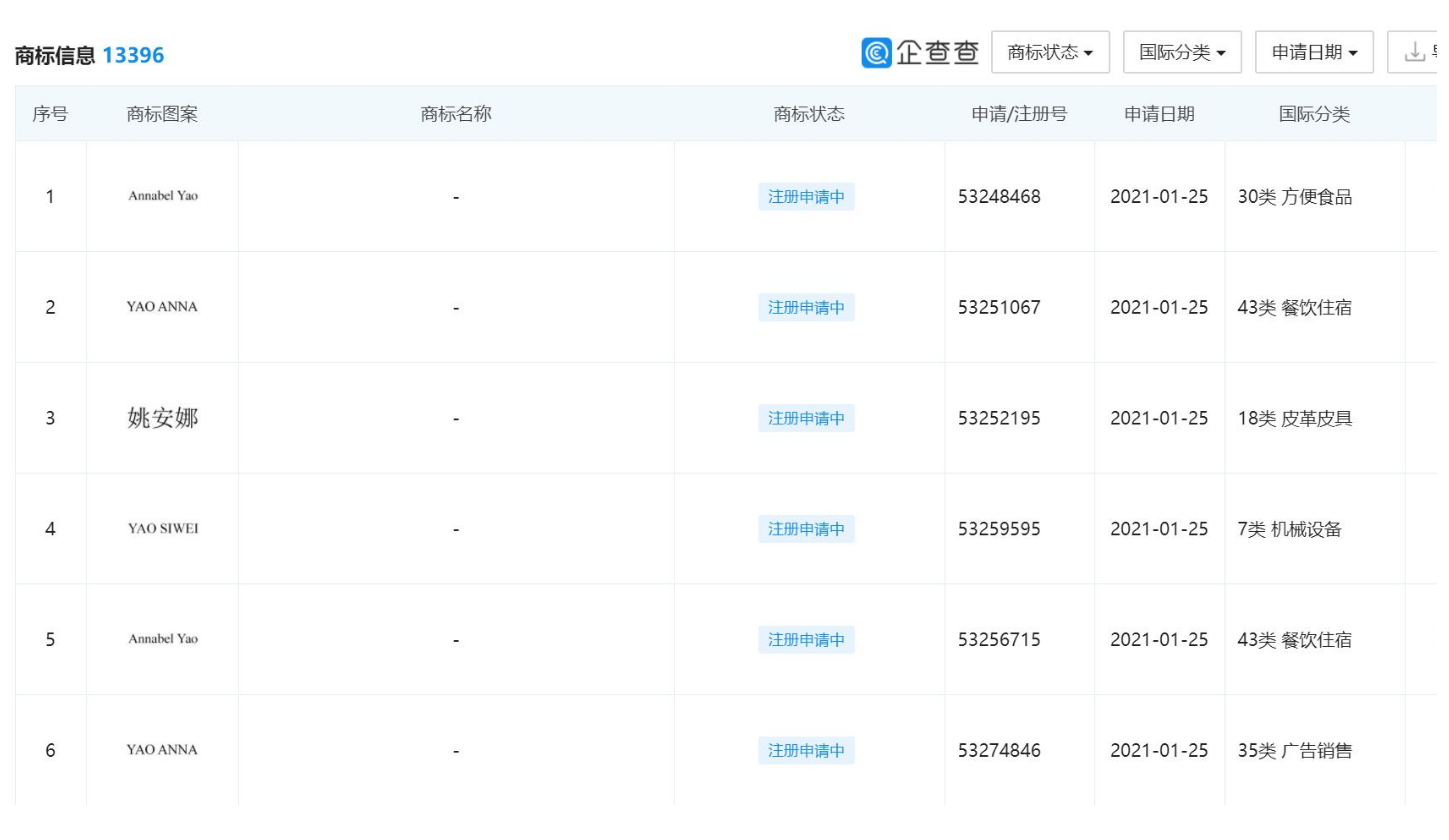Select the 35类 广告销售 category cell
Image resolution: width=1449 pixels, height=840 pixels.
pyautogui.click(x=1295, y=750)
